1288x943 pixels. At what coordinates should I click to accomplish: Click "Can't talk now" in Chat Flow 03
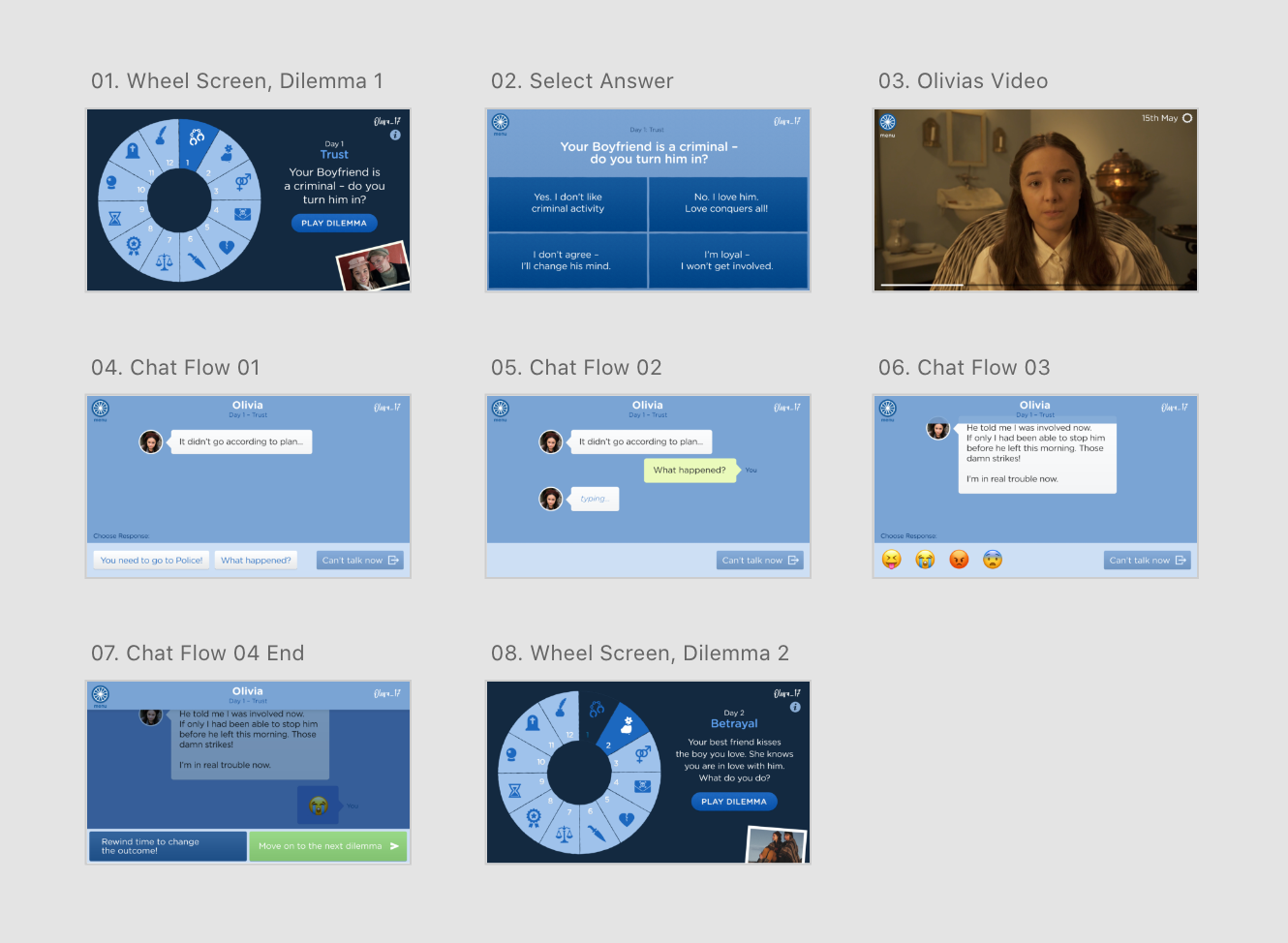(1148, 560)
